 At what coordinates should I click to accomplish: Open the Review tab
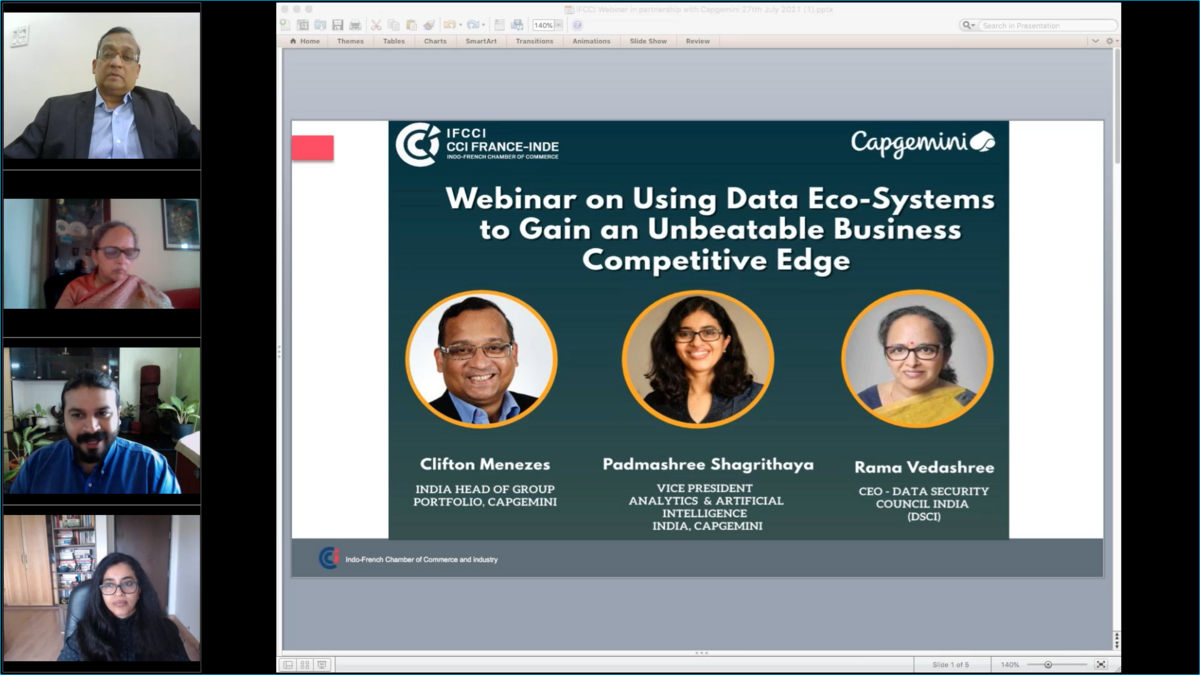[x=697, y=41]
